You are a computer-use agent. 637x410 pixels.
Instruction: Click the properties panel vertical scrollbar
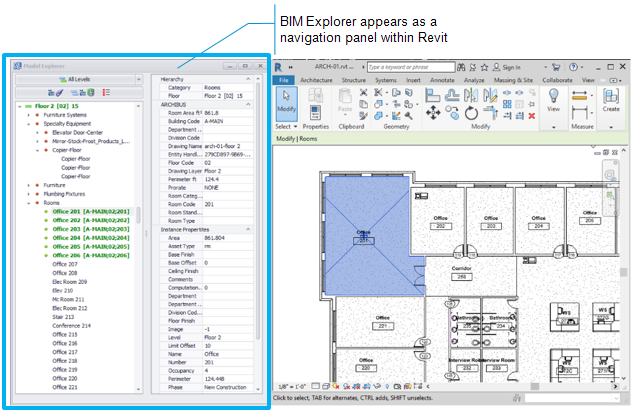click(x=258, y=211)
